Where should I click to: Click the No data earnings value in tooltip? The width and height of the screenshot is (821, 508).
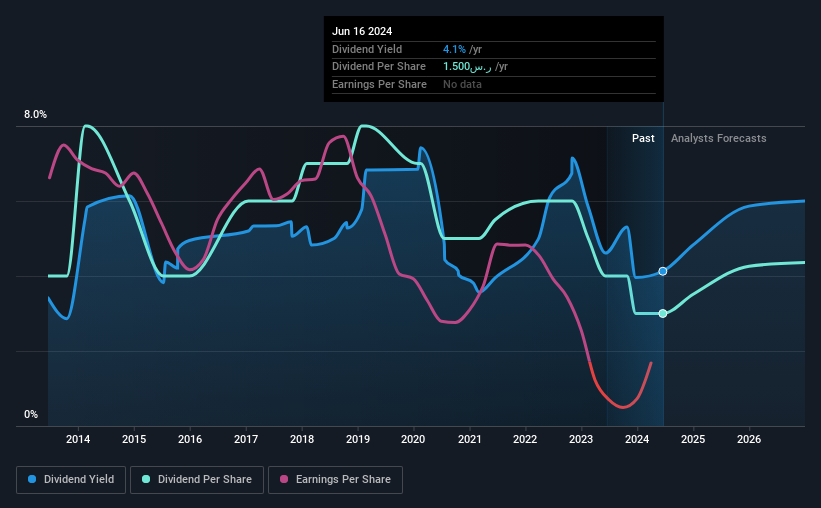pyautogui.click(x=462, y=84)
